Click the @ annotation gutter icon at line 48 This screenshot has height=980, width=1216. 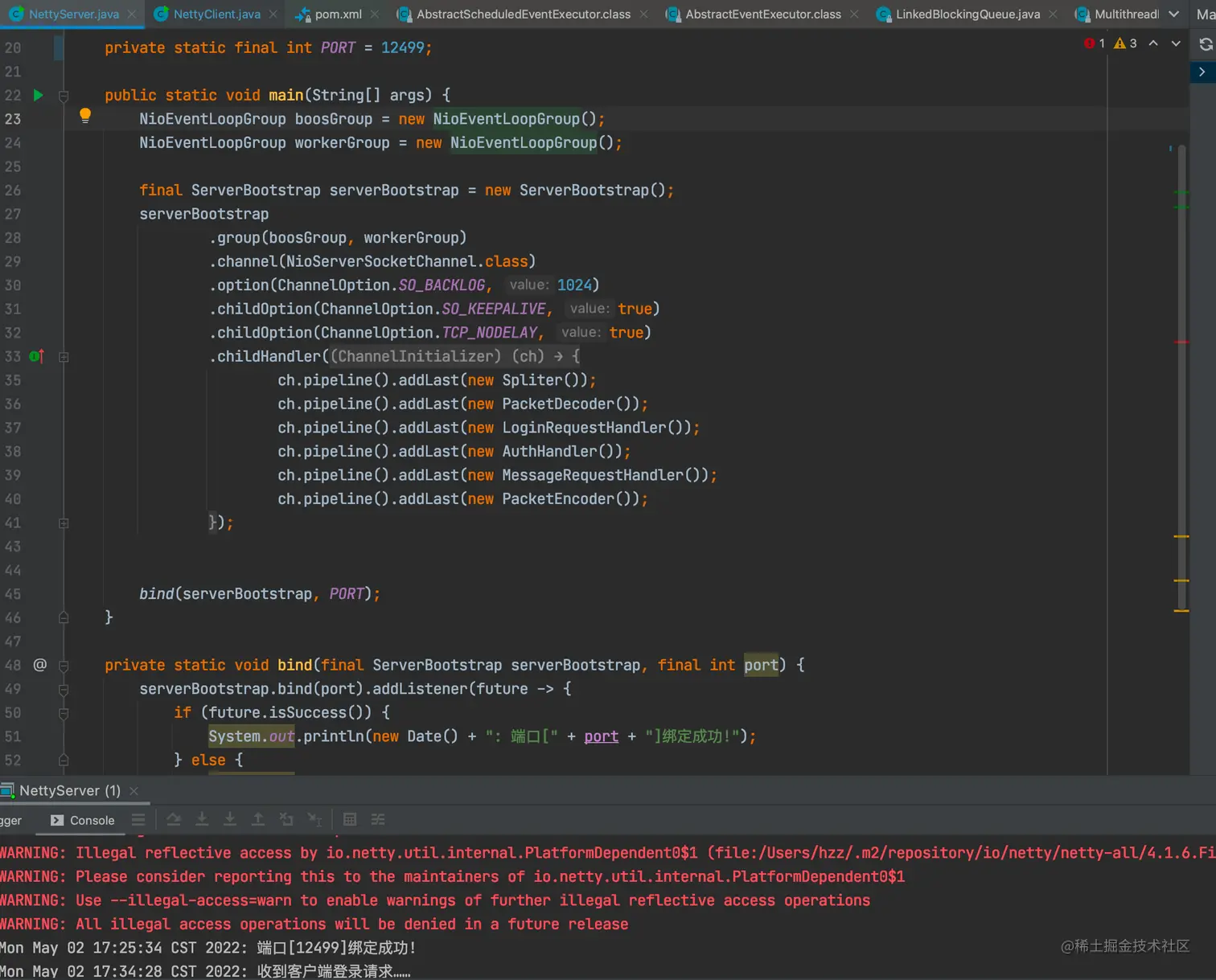pos(39,665)
